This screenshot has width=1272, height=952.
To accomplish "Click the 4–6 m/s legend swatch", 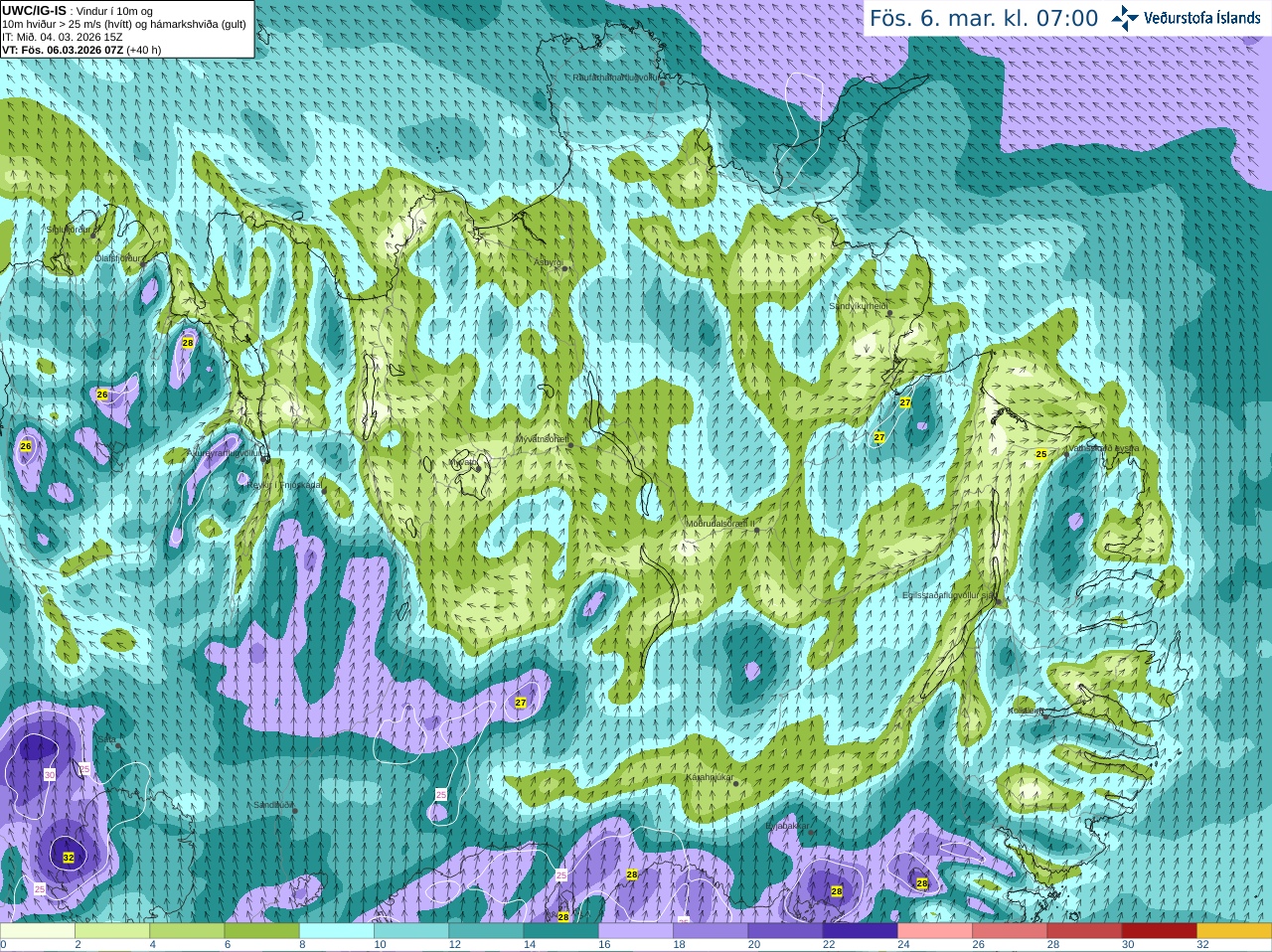I will coord(187,931).
